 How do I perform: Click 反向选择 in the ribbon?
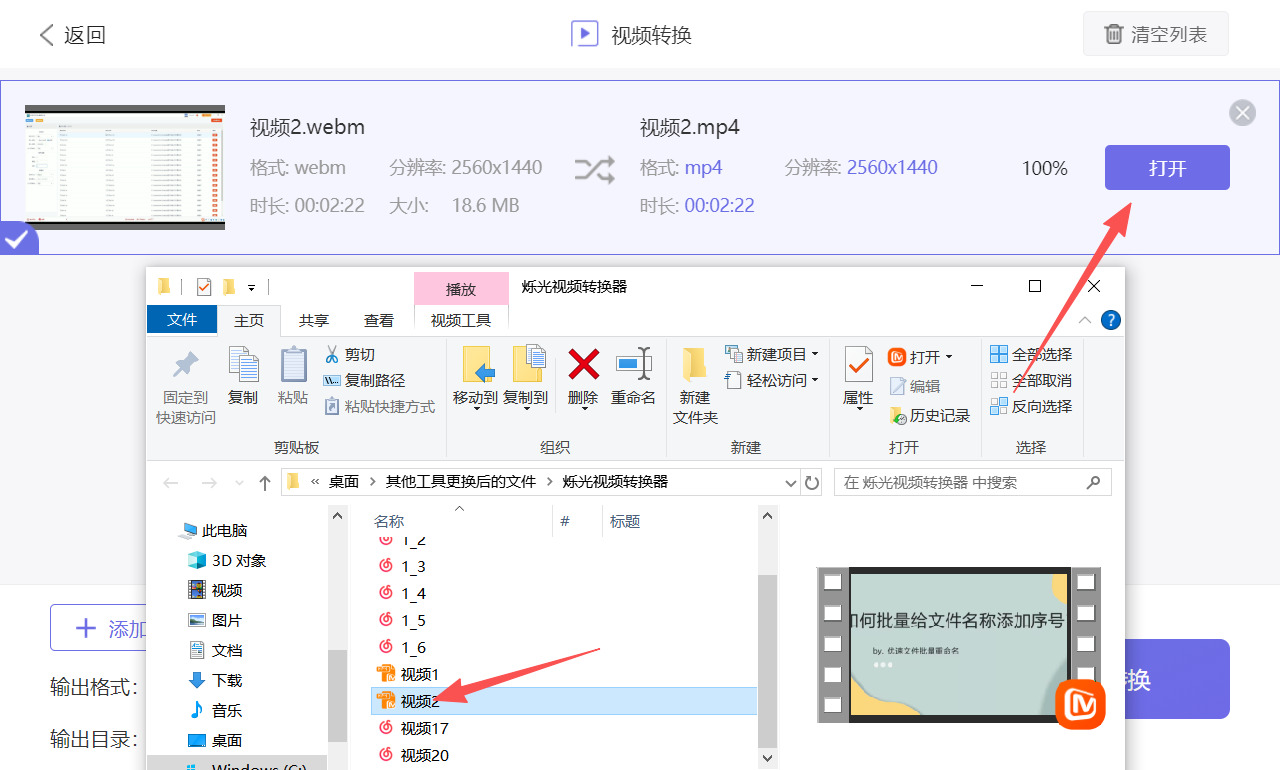[1031, 406]
